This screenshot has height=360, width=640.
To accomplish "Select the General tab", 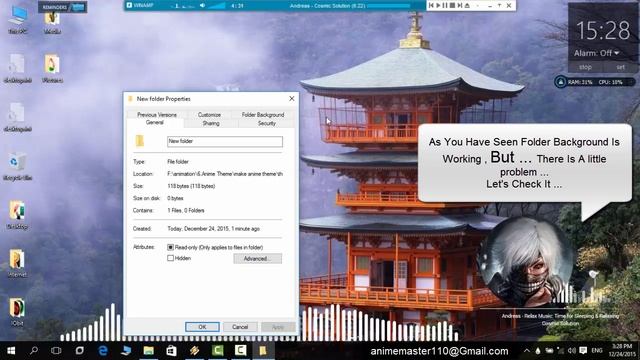I will click(155, 122).
